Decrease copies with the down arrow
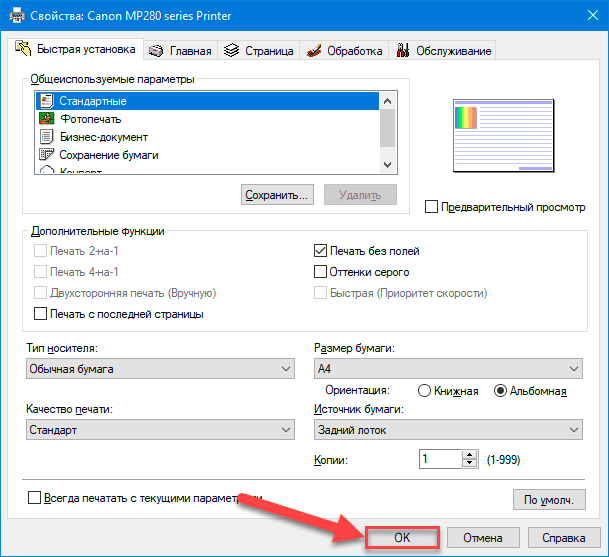This screenshot has width=609, height=557. click(x=470, y=463)
